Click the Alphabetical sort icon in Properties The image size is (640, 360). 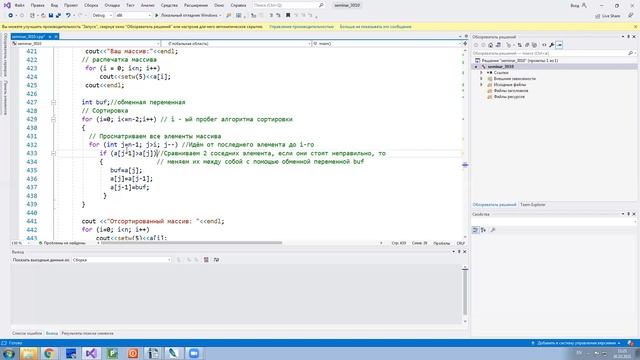(x=483, y=230)
